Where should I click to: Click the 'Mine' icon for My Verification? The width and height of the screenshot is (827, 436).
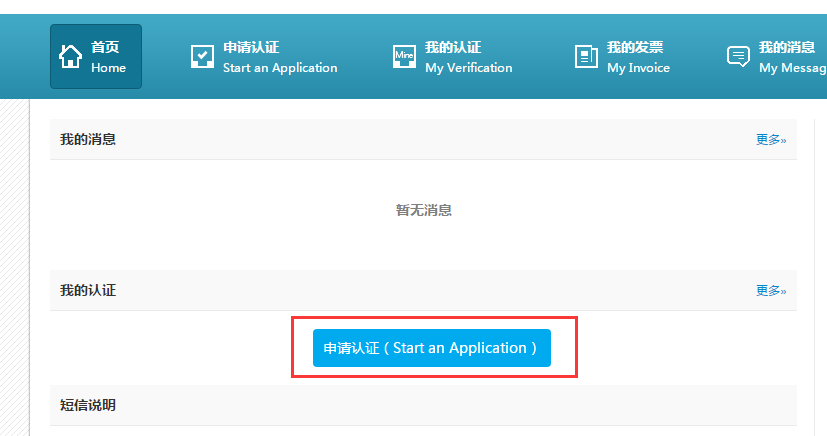click(x=404, y=57)
